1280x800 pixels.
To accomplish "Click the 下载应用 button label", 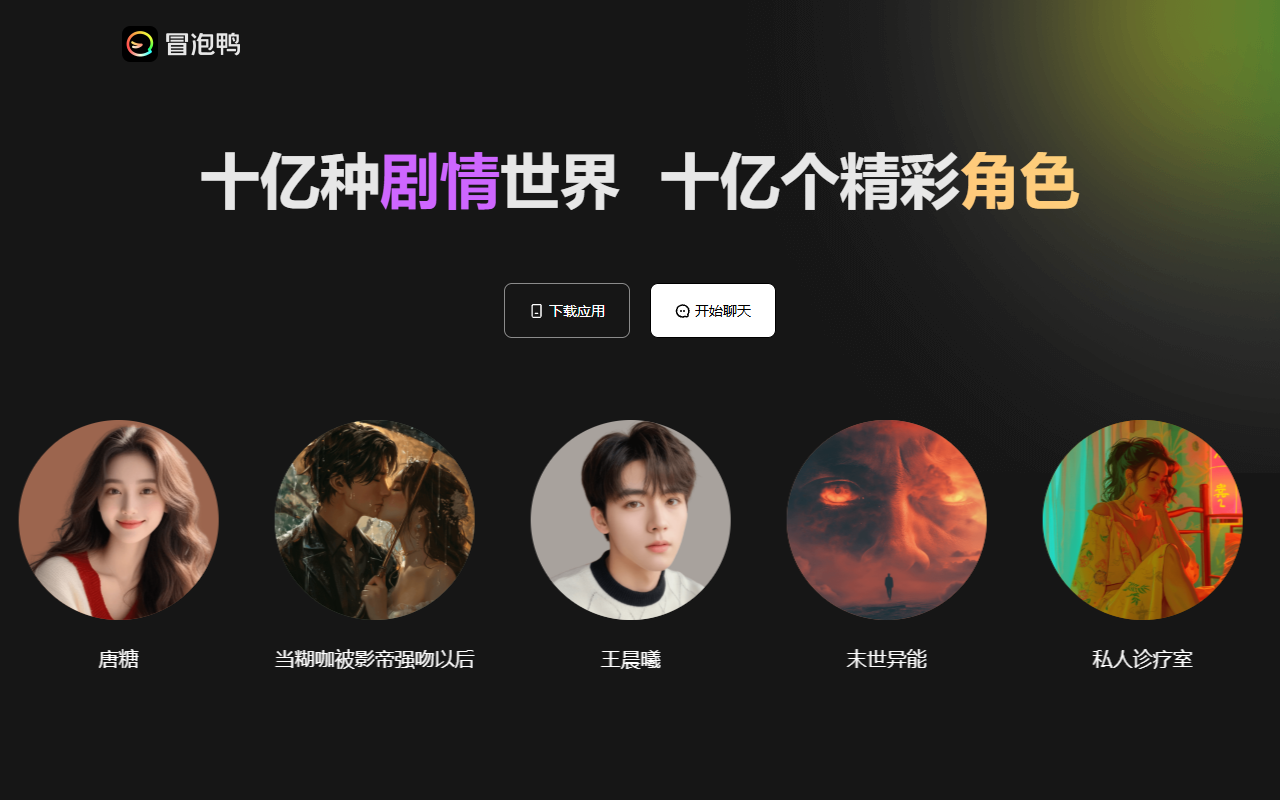I will tap(577, 311).
